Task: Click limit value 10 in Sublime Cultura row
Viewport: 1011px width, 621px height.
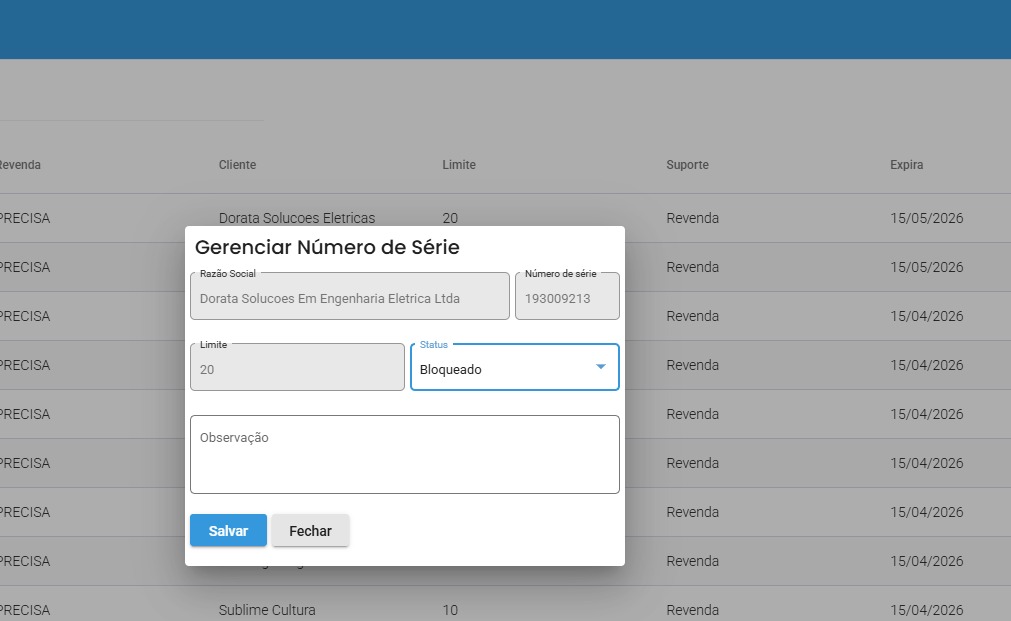Action: [450, 610]
